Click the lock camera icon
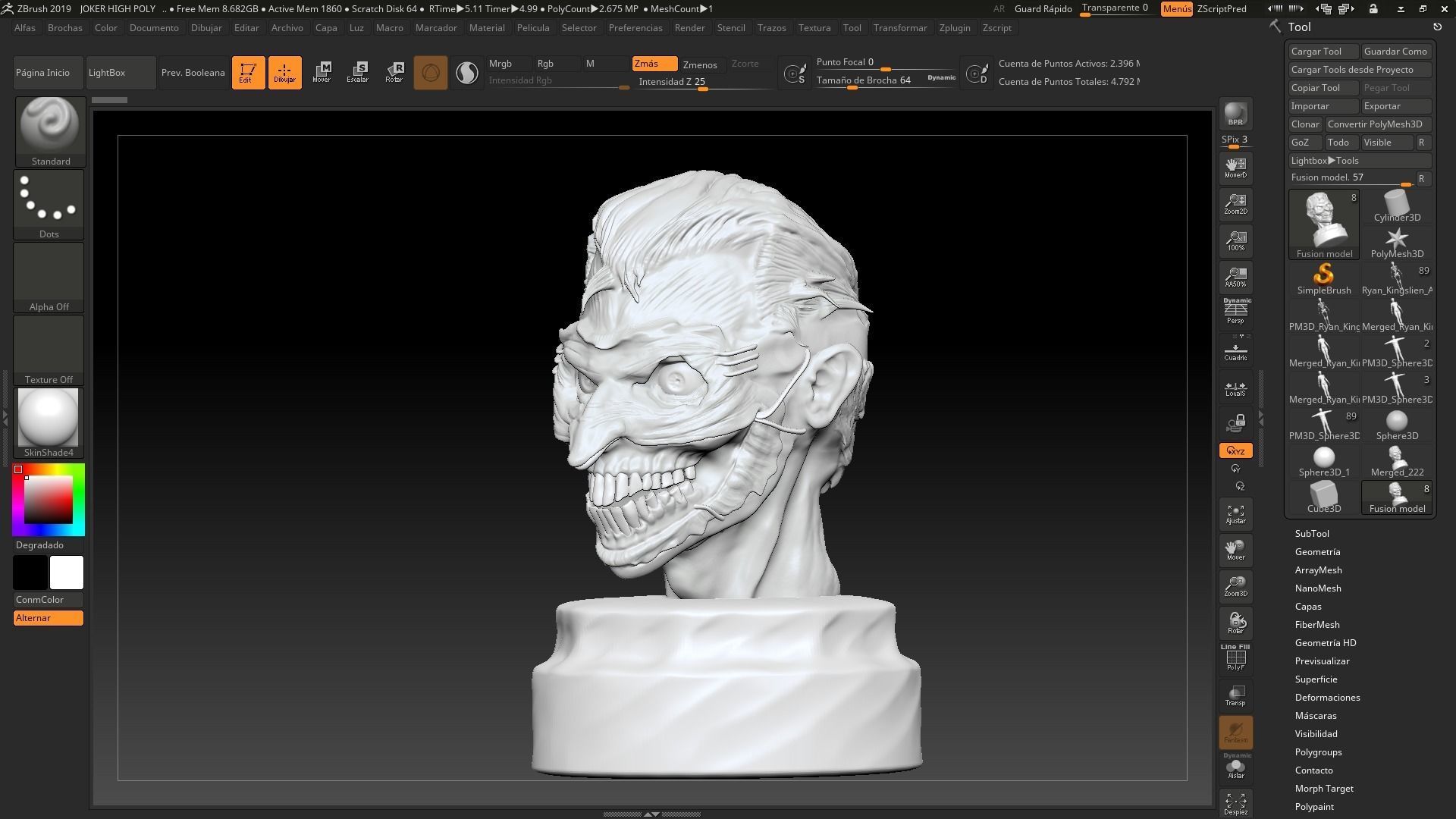This screenshot has height=819, width=1456. pos(1235,422)
